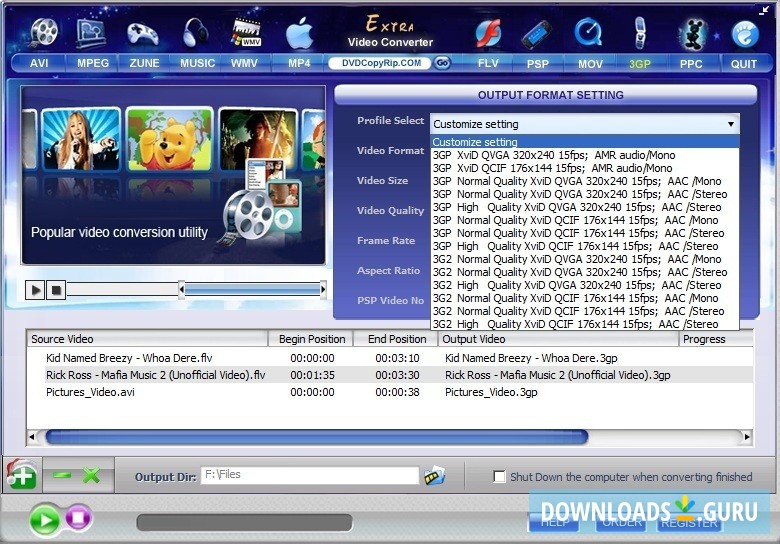Click the green X clear list icon

click(92, 475)
